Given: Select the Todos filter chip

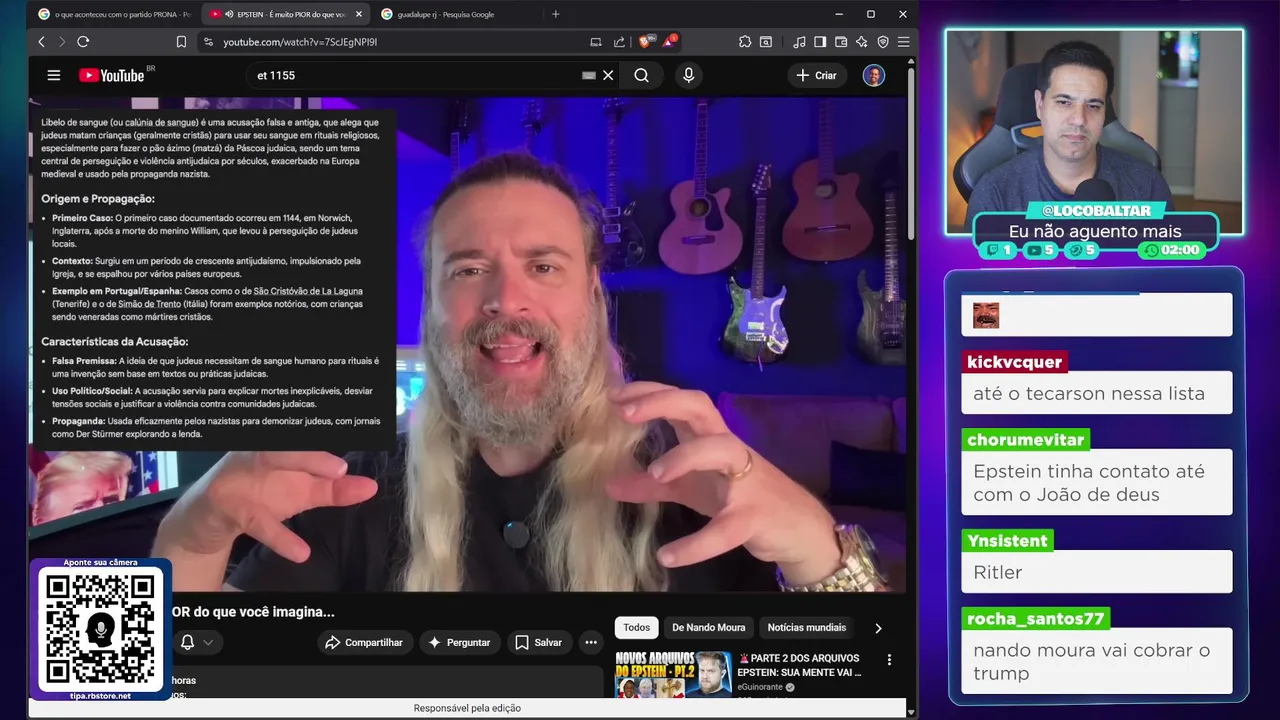Looking at the screenshot, I should click(x=637, y=628).
